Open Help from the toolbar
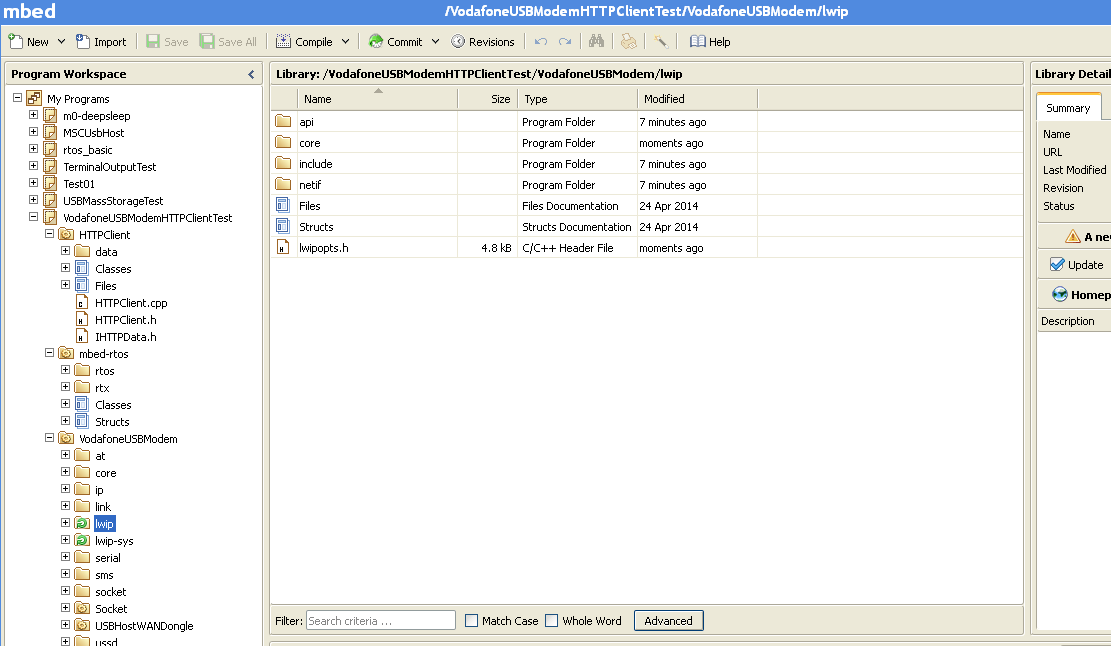Viewport: 1111px width, 648px height. coord(710,42)
